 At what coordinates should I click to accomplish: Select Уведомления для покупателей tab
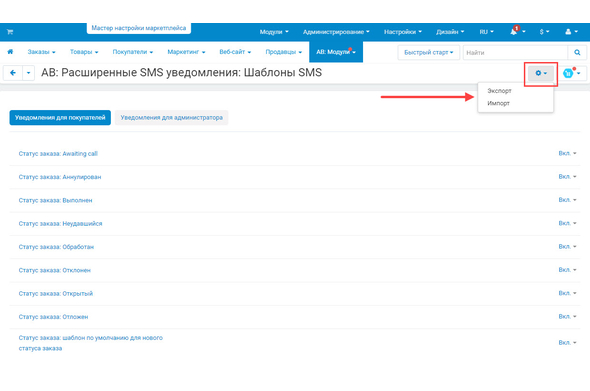(60, 117)
